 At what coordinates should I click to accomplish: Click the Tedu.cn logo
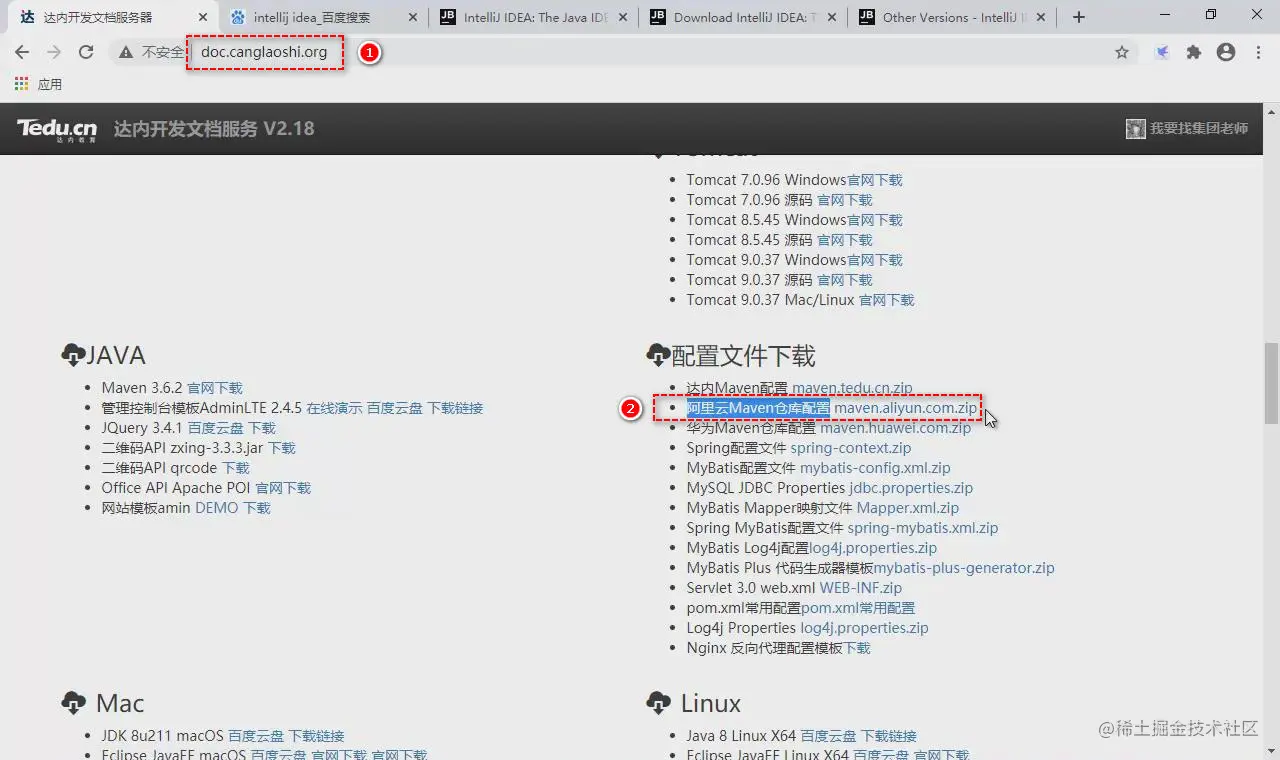click(56, 129)
